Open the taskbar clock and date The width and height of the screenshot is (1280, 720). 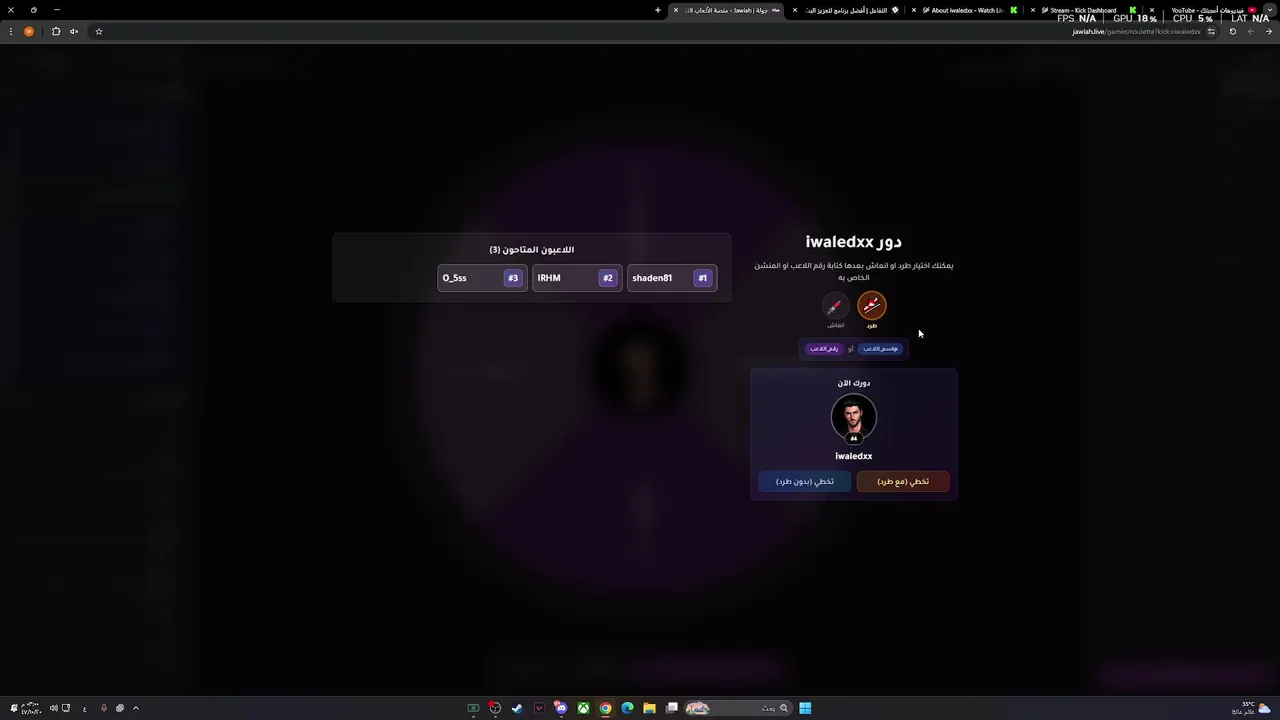tap(31, 708)
